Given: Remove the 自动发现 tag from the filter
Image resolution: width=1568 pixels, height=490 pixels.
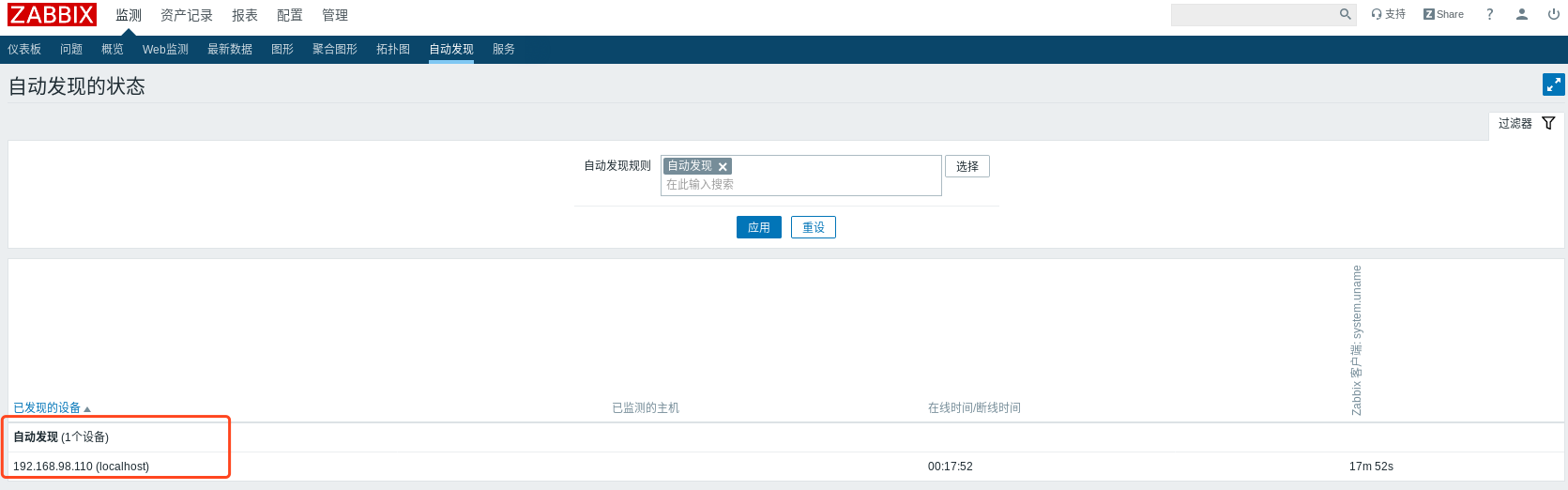Looking at the screenshot, I should 723,167.
